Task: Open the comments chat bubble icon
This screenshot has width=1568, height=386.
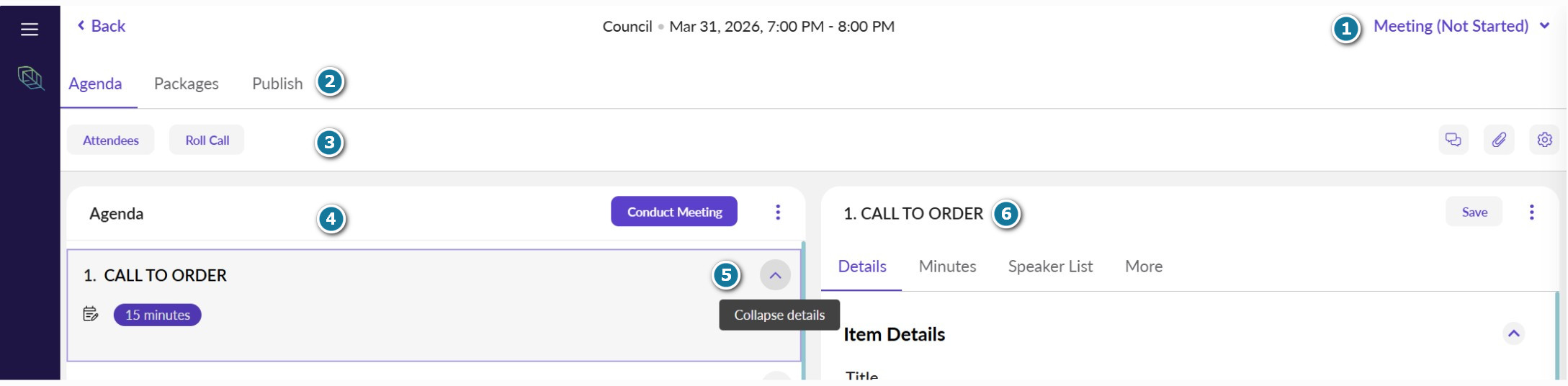Action: 1453,140
